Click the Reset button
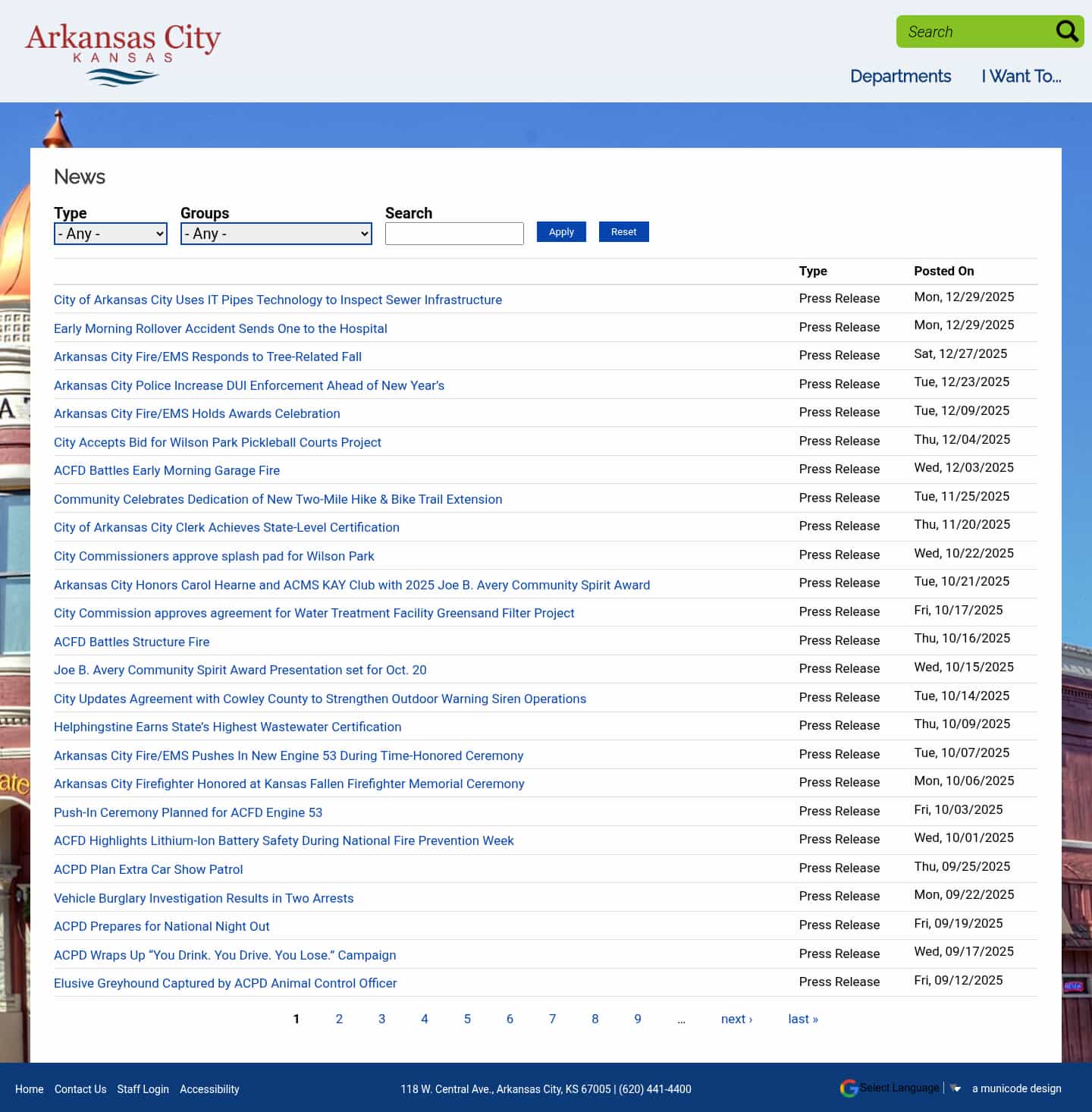The image size is (1092, 1112). 623,231
